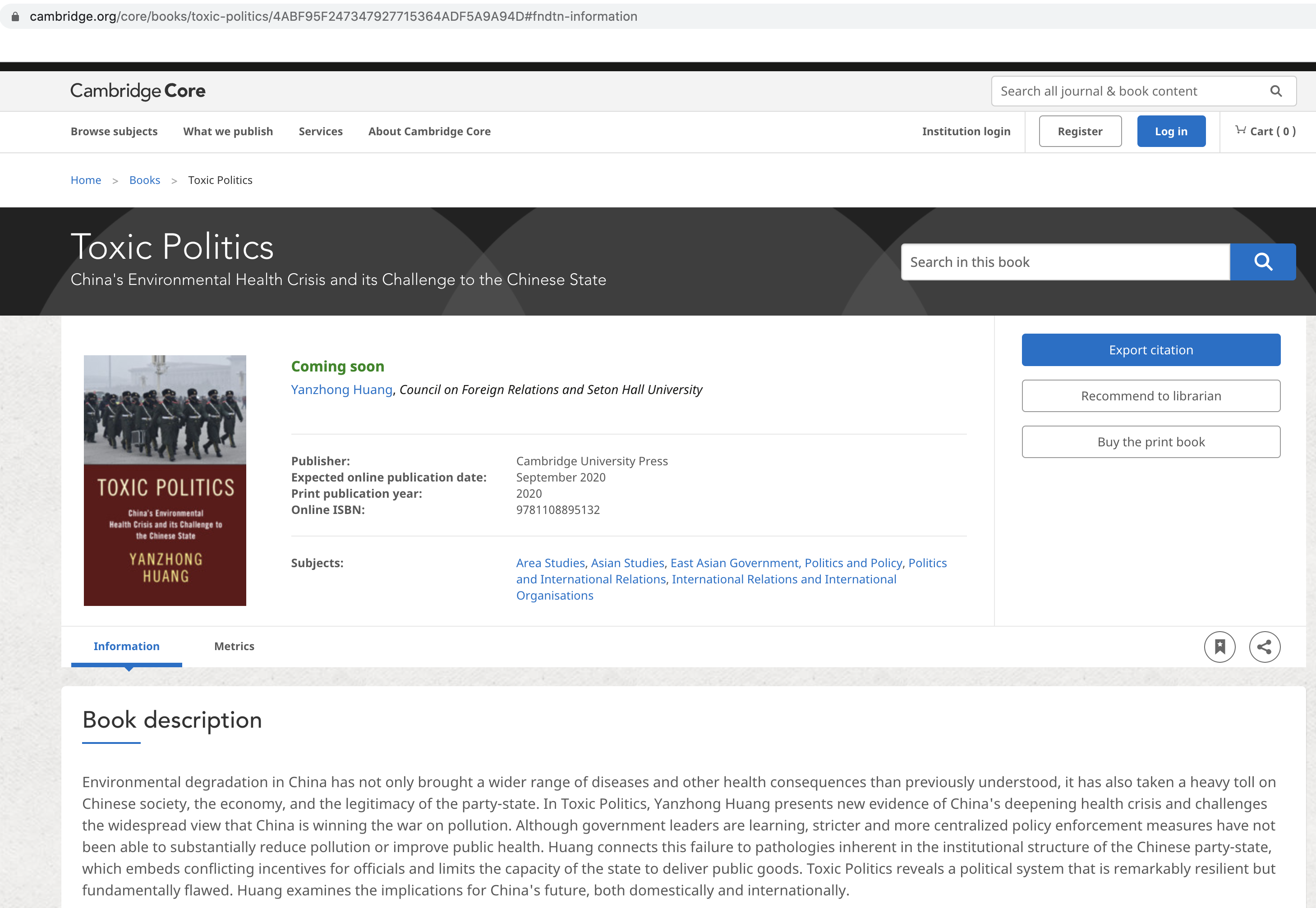Go to Books breadcrumb link

(x=144, y=180)
